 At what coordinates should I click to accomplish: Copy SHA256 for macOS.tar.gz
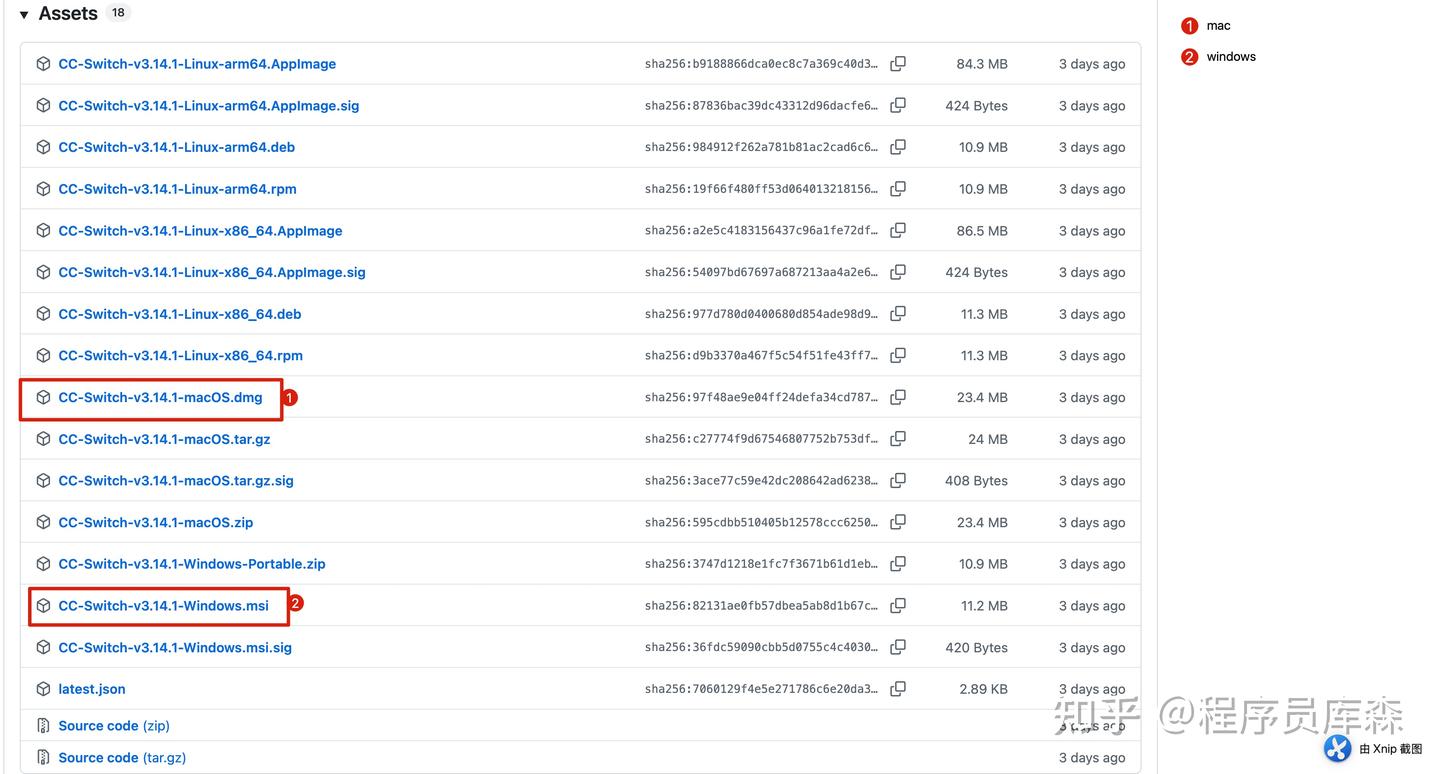pos(898,439)
